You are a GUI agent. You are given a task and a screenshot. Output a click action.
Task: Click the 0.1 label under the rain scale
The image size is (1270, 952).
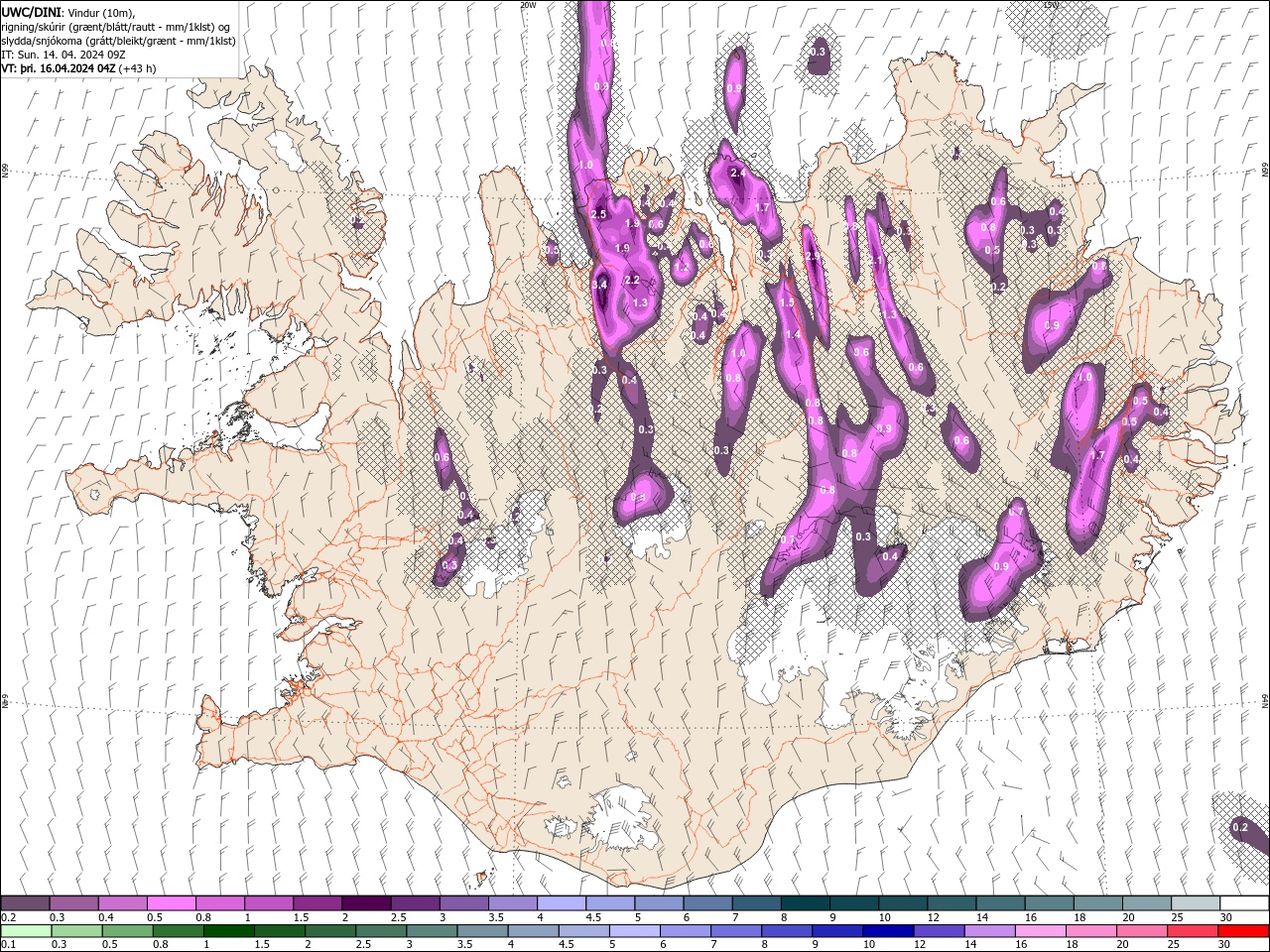tap(8, 944)
